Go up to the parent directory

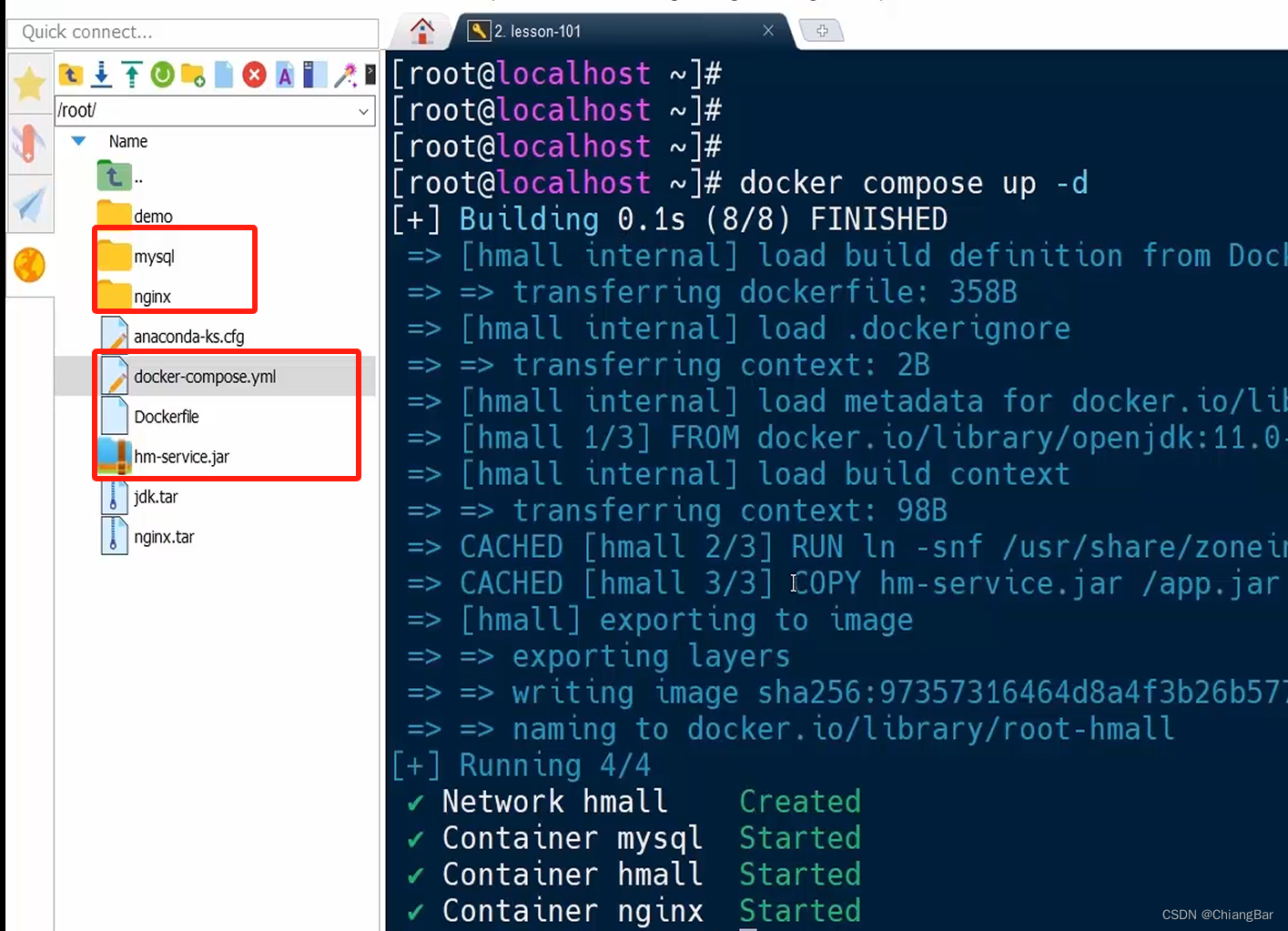70,76
